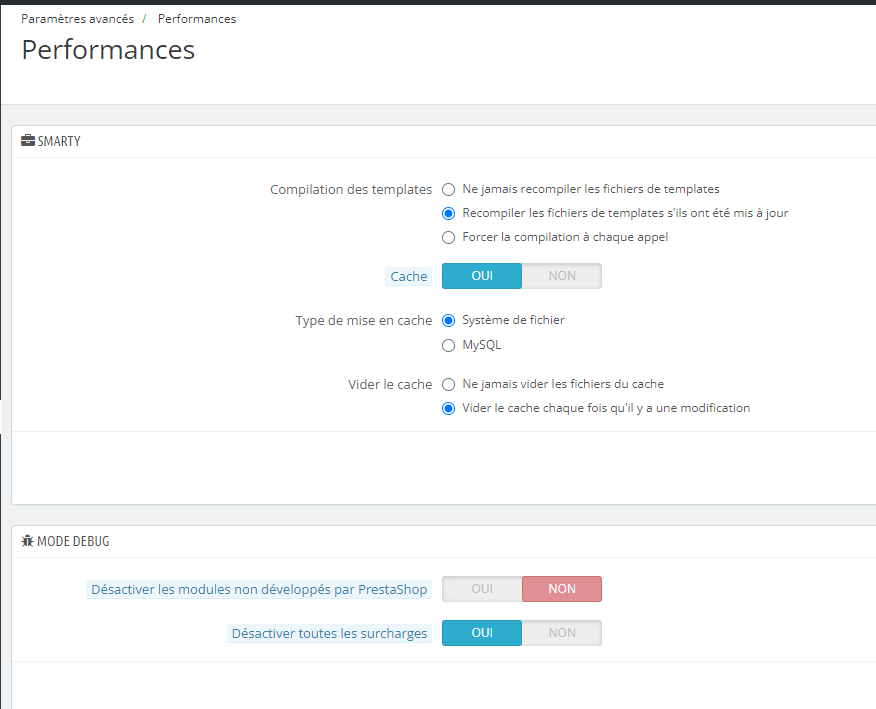
Task: Click the briefcase icon next to SMARTY
Action: (28, 141)
